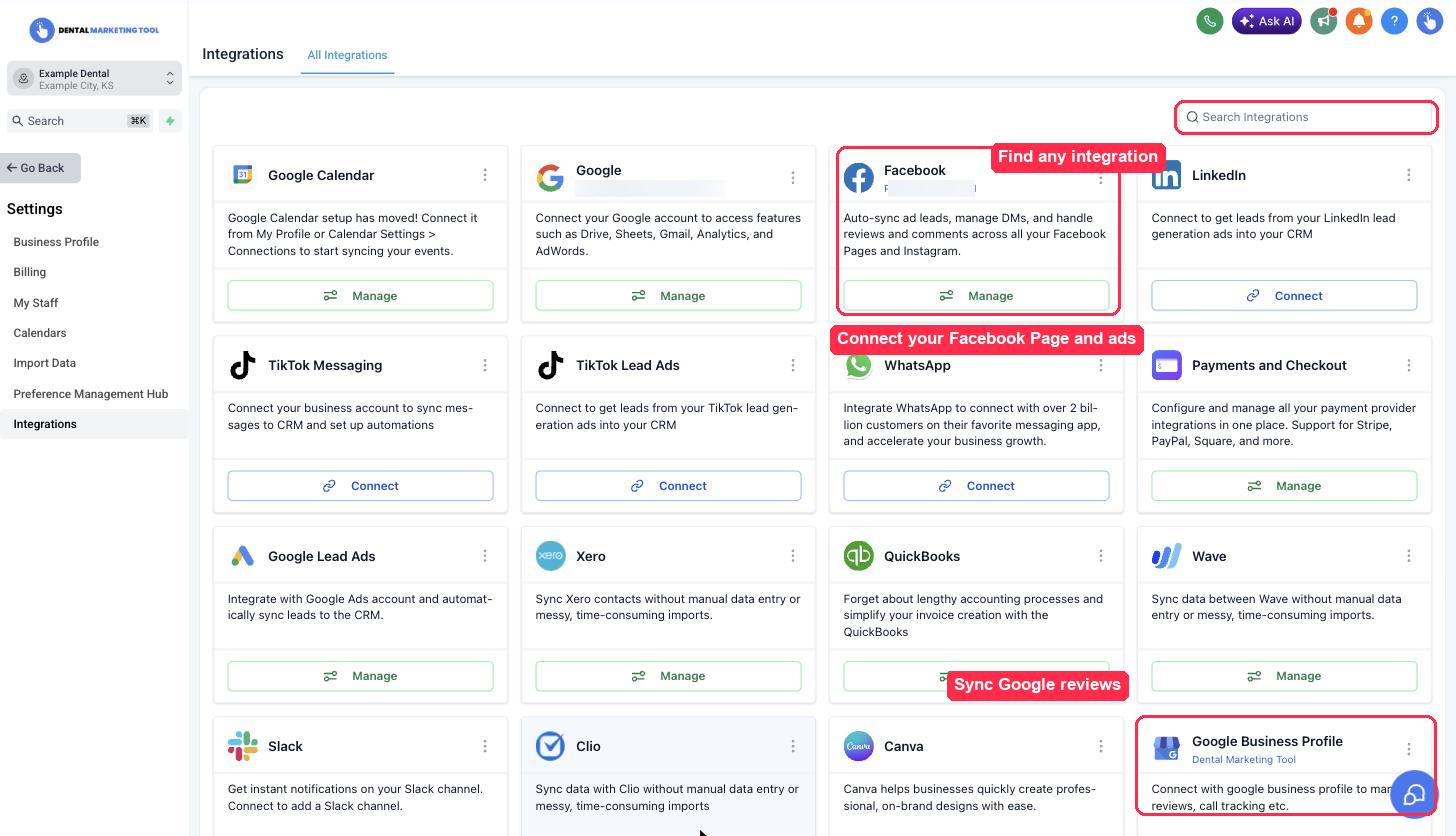Click the WhatsApp logo icon
This screenshot has height=836, width=1456.
pyautogui.click(x=858, y=365)
